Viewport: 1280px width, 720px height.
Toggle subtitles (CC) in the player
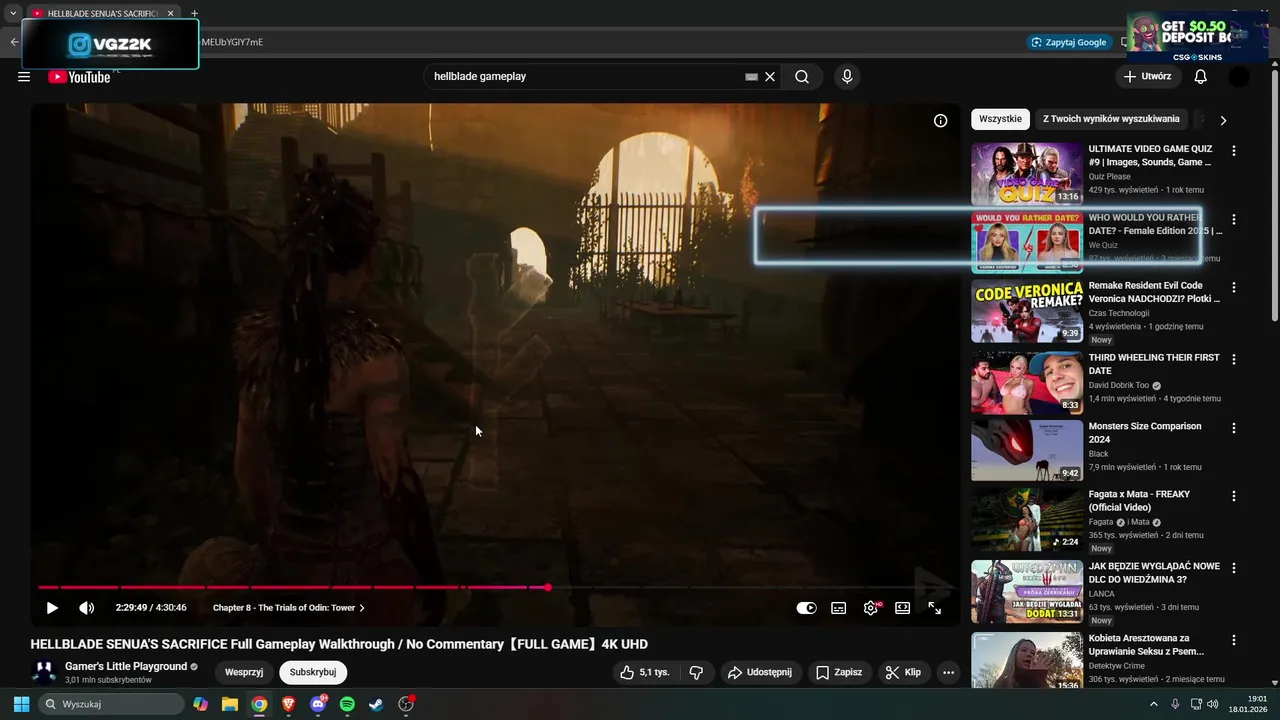click(839, 608)
